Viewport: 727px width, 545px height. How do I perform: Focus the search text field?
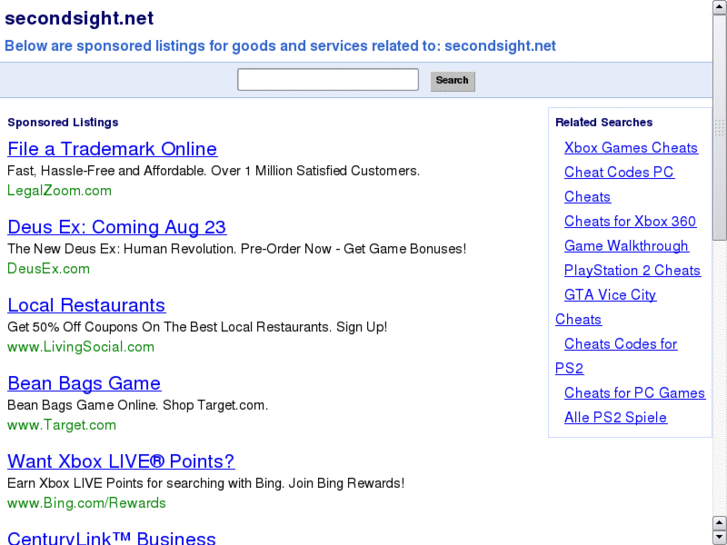[x=328, y=80]
